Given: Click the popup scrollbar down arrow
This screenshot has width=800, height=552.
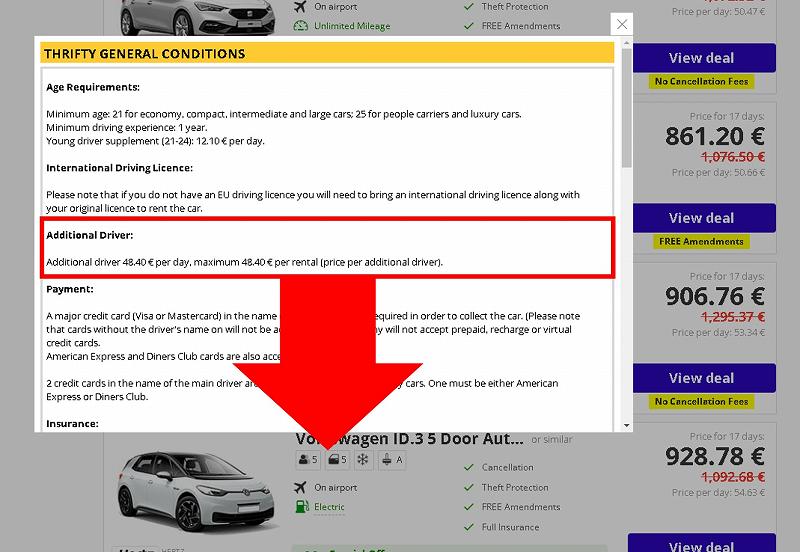Looking at the screenshot, I should (627, 425).
